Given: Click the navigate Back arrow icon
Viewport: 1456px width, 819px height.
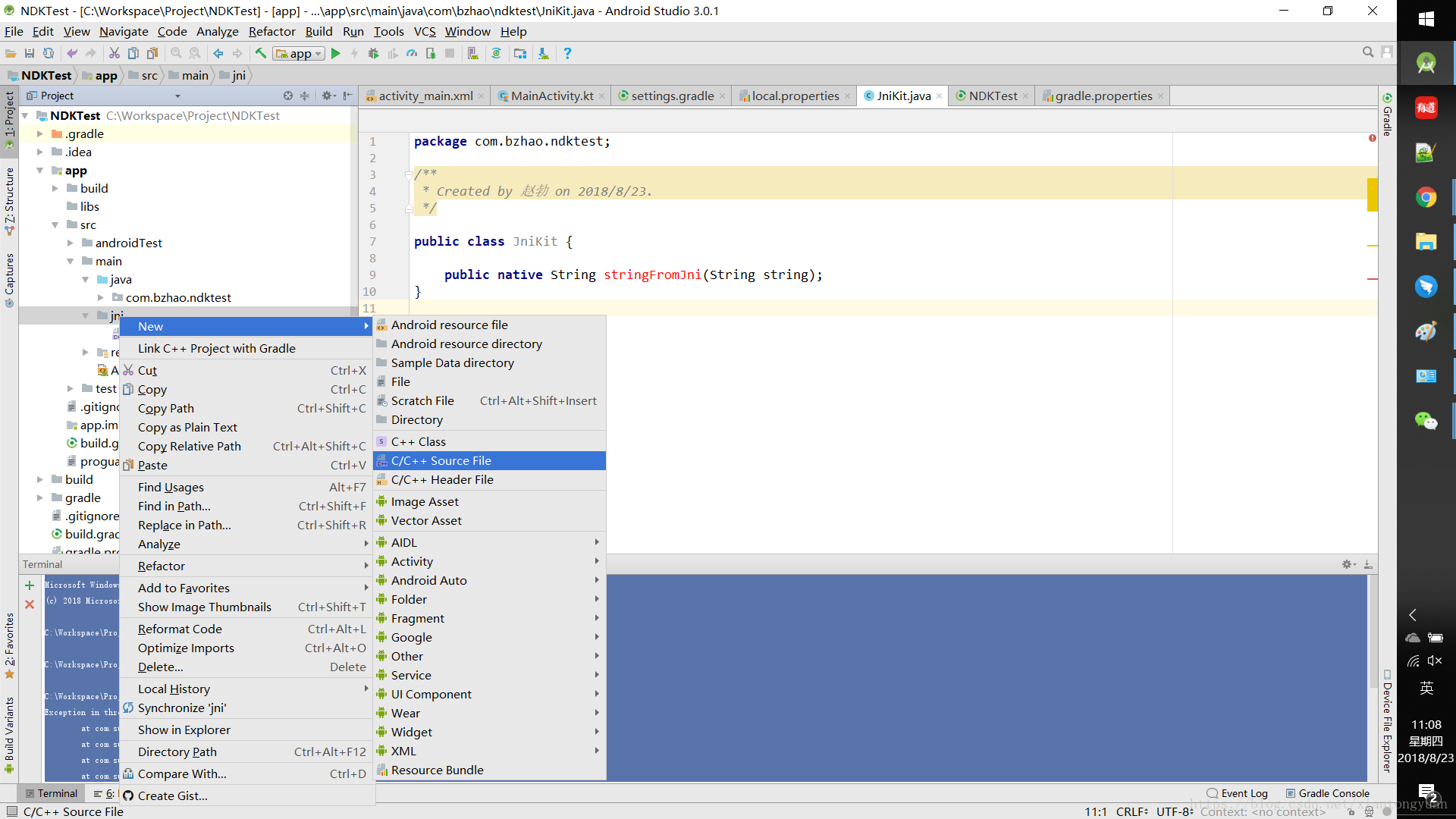Looking at the screenshot, I should tap(218, 54).
